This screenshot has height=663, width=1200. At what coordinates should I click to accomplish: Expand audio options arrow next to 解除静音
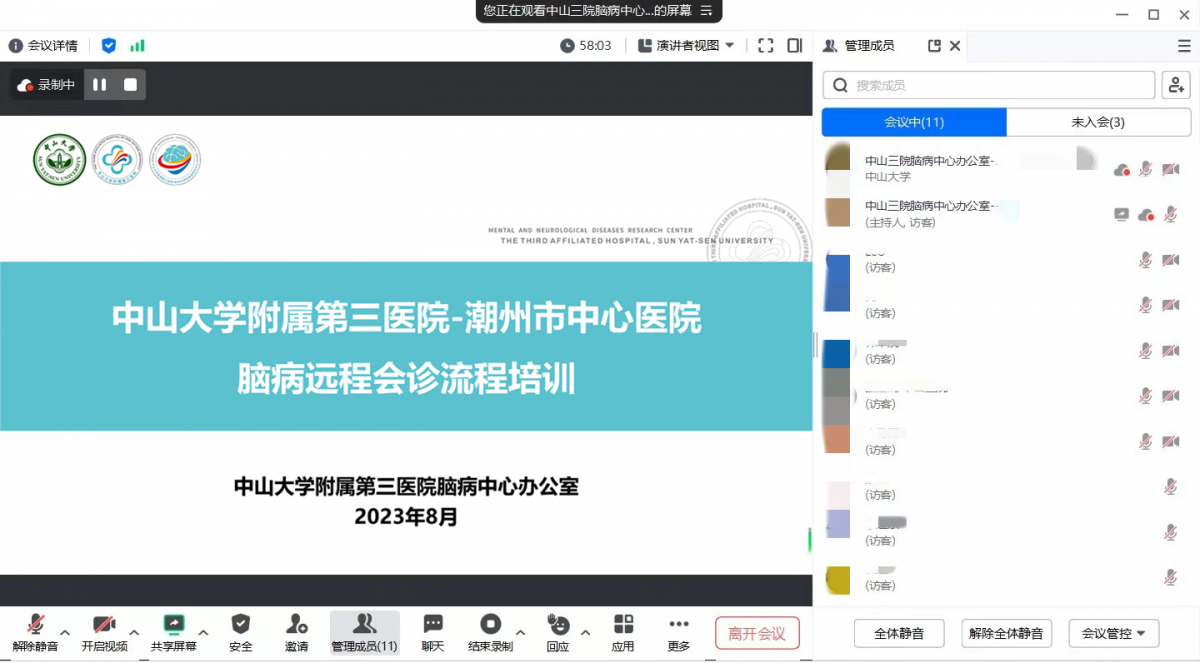pos(65,633)
